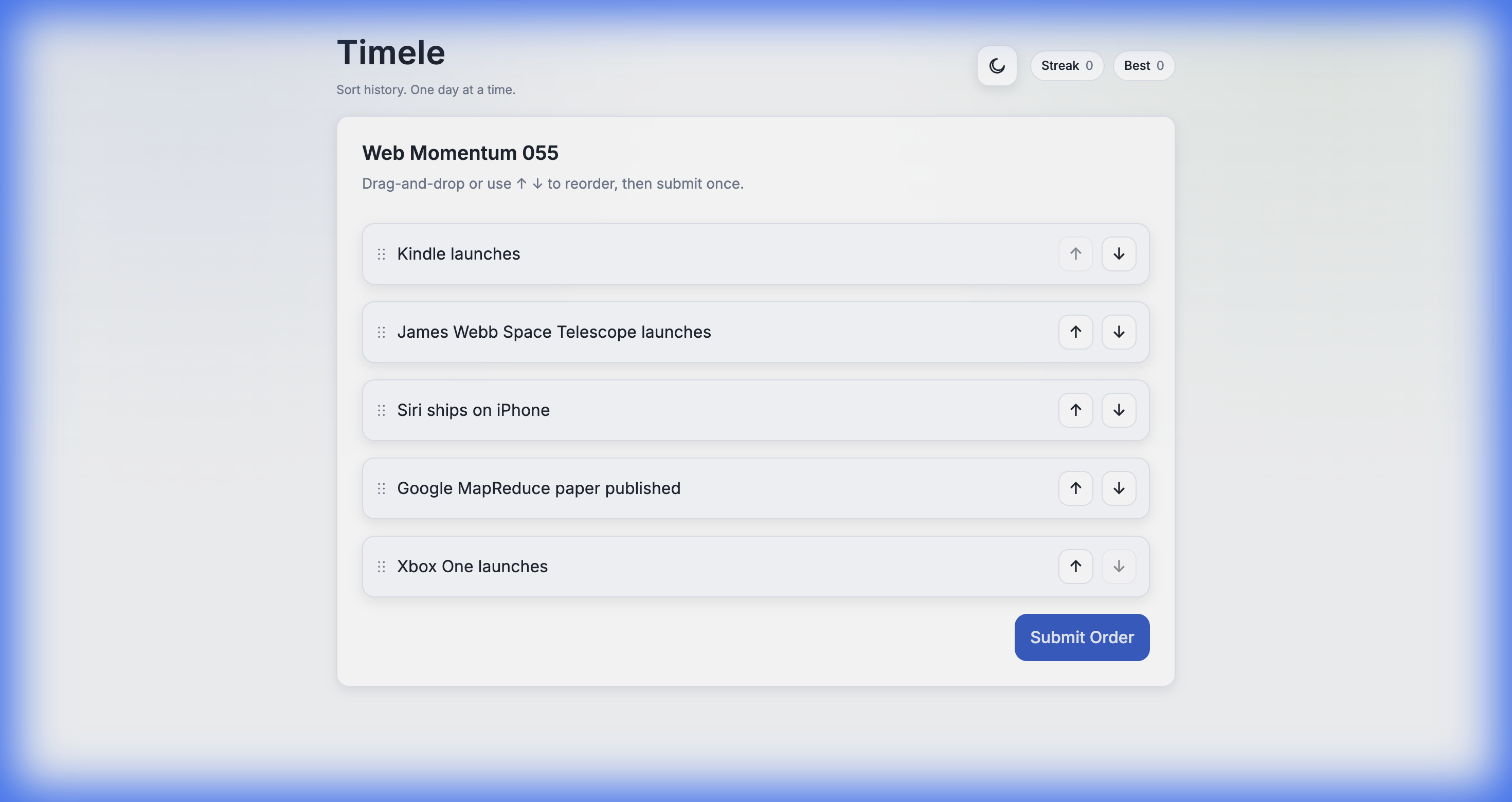Viewport: 1512px width, 802px height.
Task: Move James Webb Space Telescope launches up
Action: [x=1075, y=332]
